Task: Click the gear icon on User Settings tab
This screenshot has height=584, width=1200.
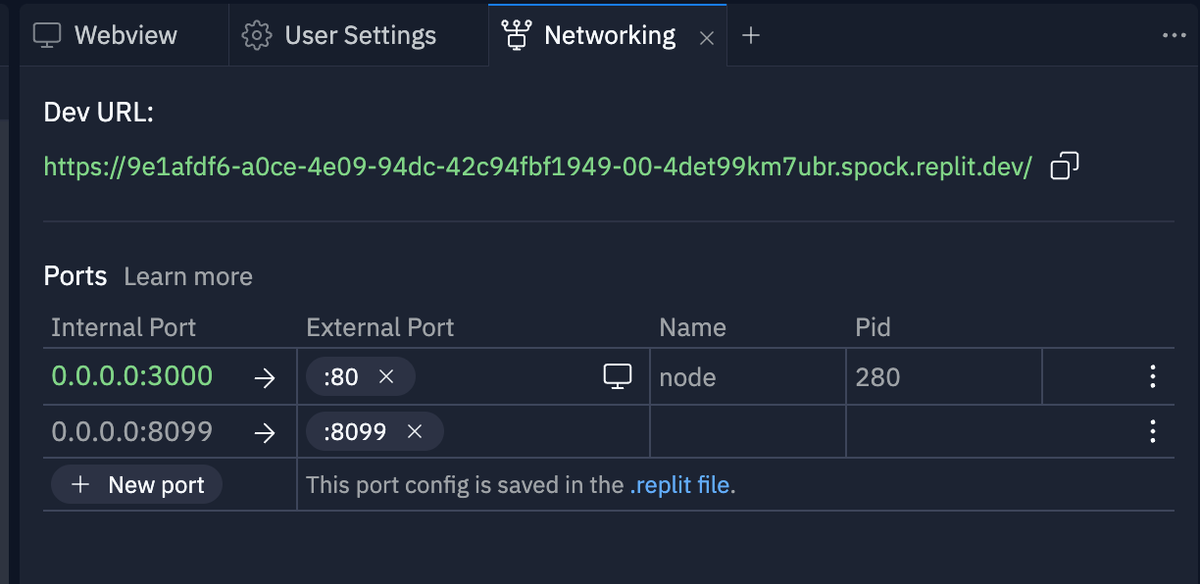Action: point(254,34)
